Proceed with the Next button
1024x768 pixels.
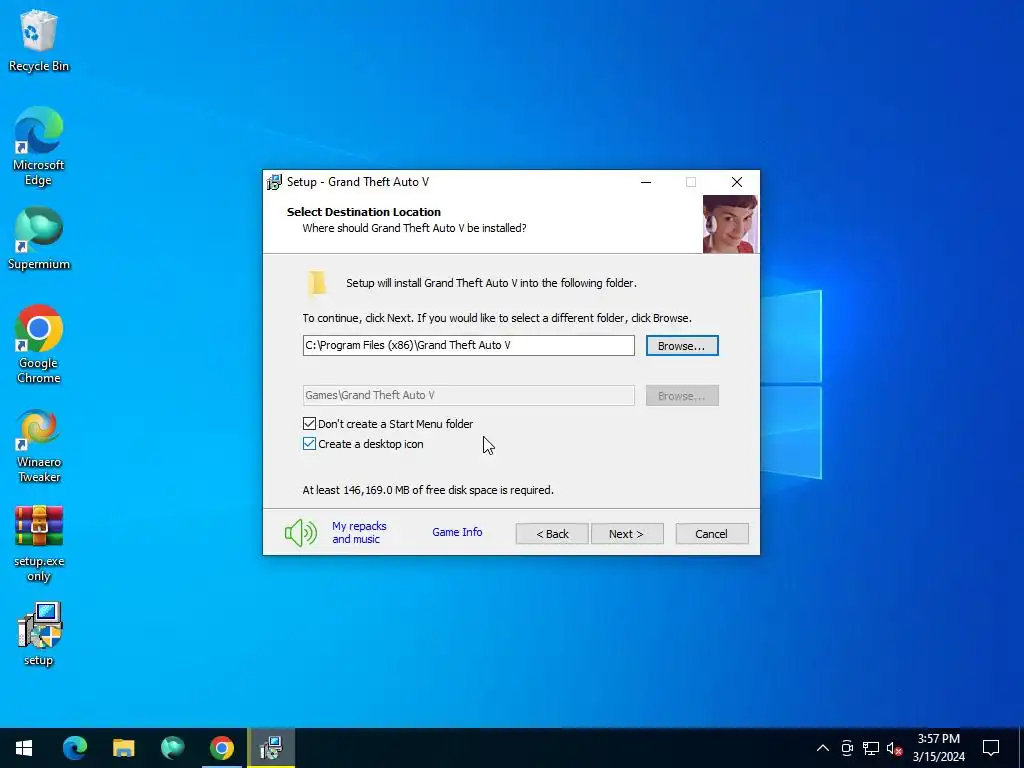tap(627, 534)
